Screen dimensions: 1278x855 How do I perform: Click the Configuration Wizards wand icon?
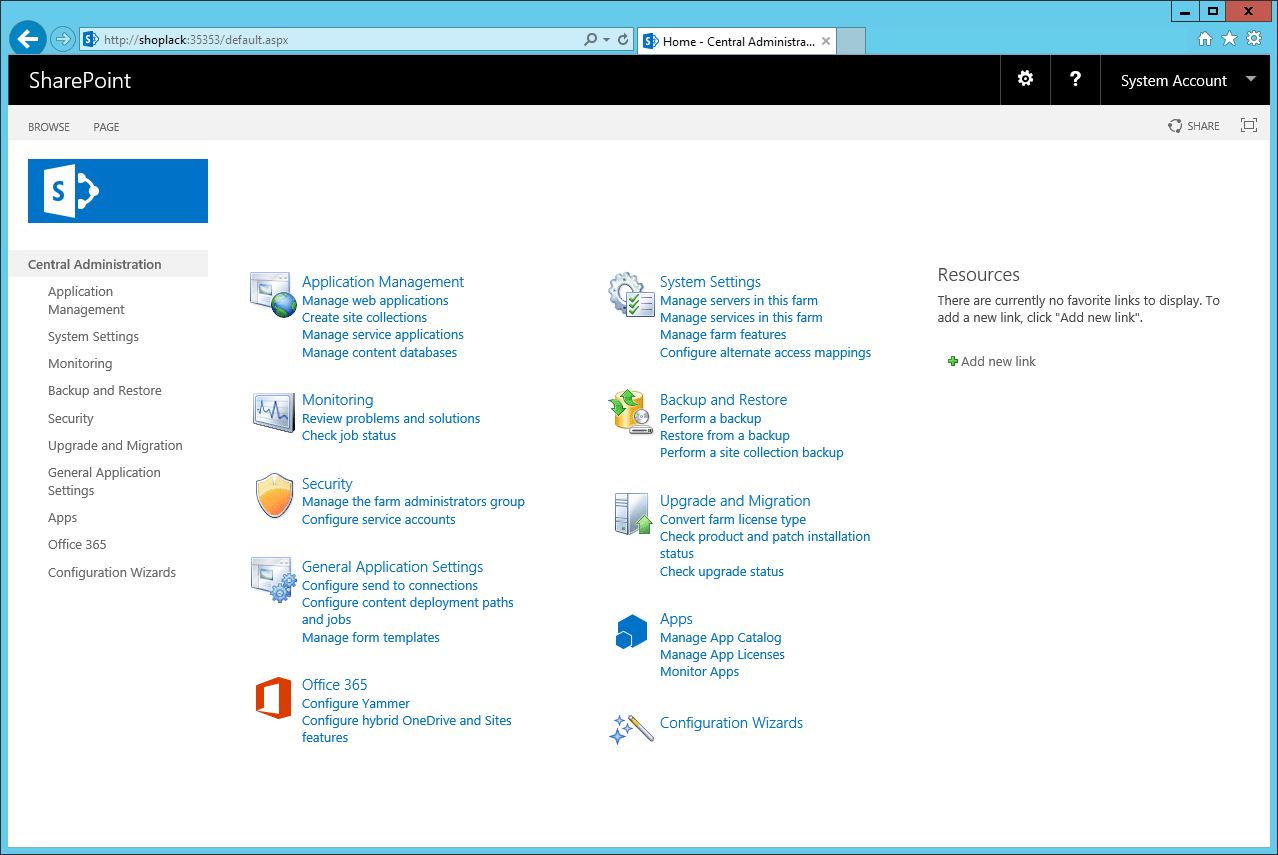pos(631,728)
